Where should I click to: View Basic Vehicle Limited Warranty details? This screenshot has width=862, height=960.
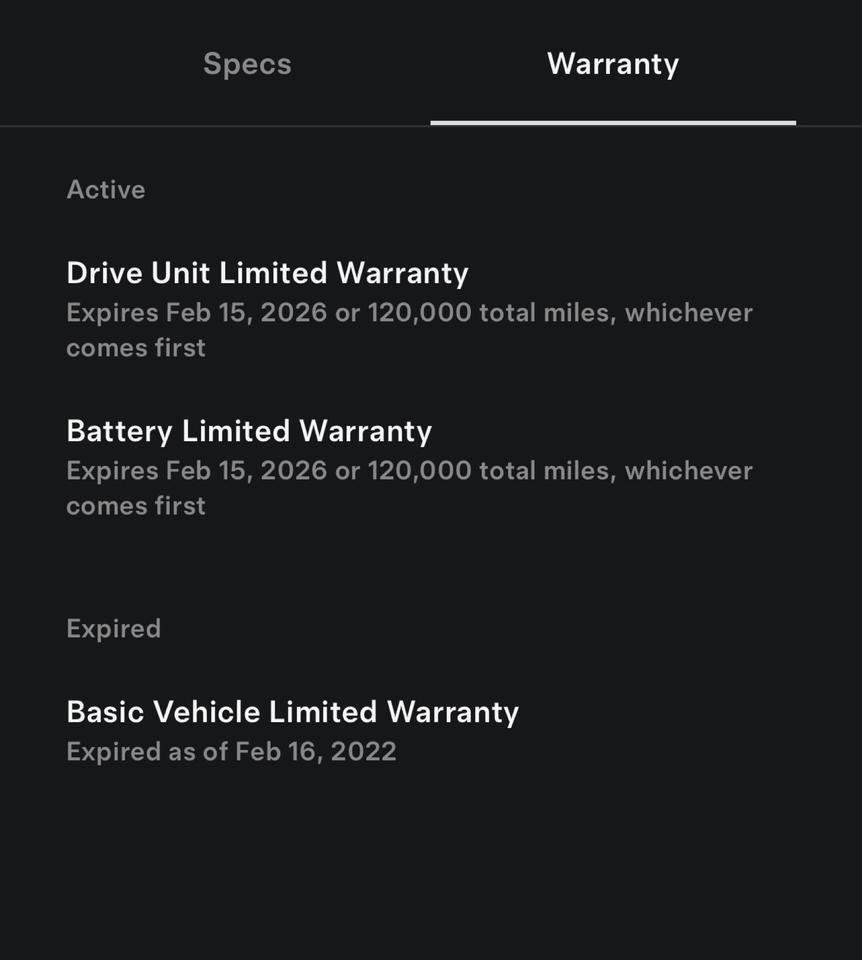[x=292, y=711]
